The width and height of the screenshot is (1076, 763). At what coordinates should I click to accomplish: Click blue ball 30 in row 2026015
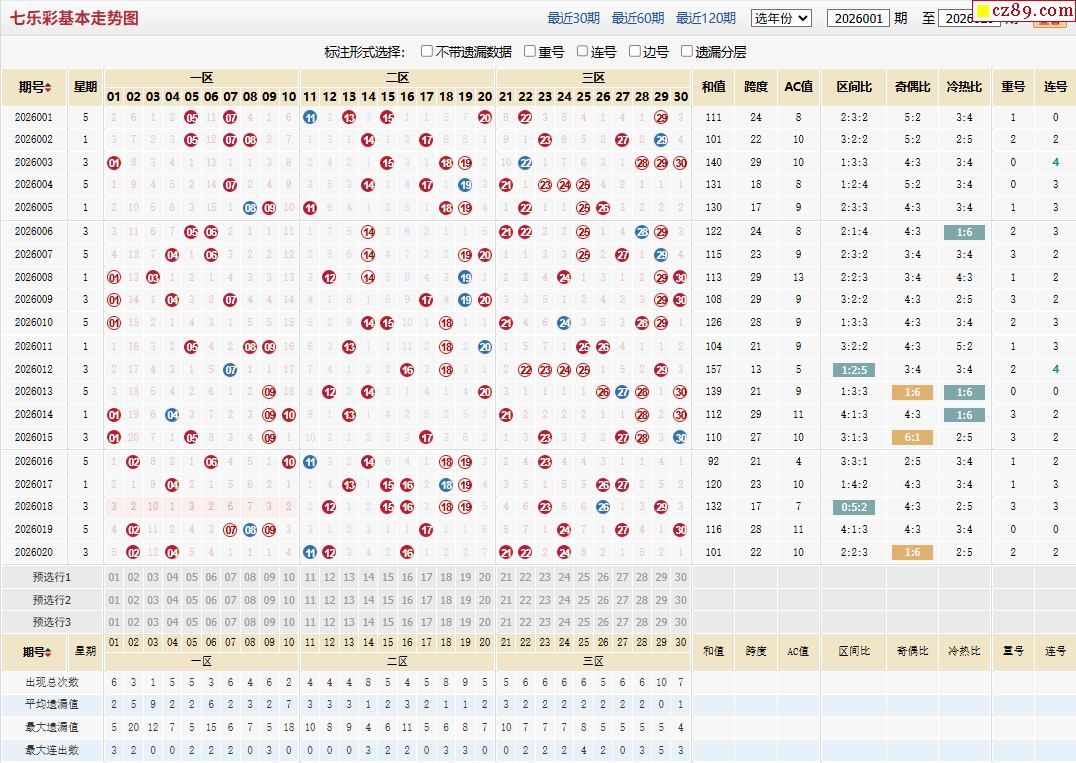click(x=680, y=437)
